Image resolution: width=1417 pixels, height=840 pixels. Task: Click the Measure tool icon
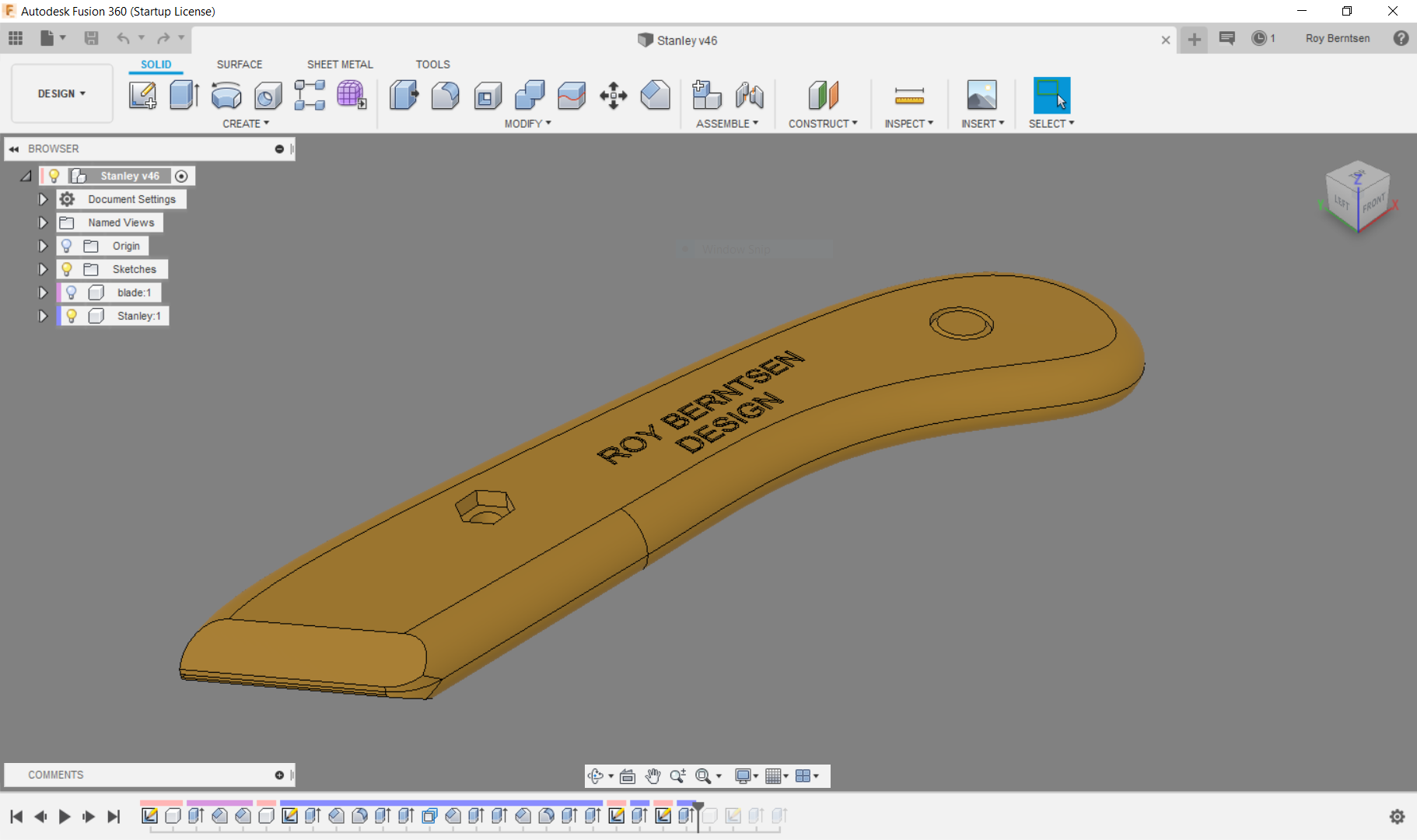coord(909,95)
